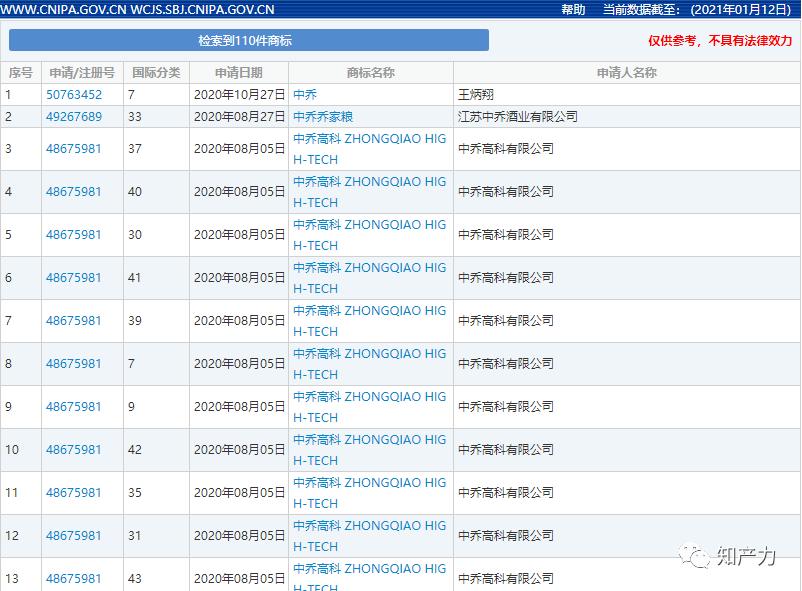The width and height of the screenshot is (802, 591).
Task: Open number 48675981 in row 5
Action: coord(74,235)
